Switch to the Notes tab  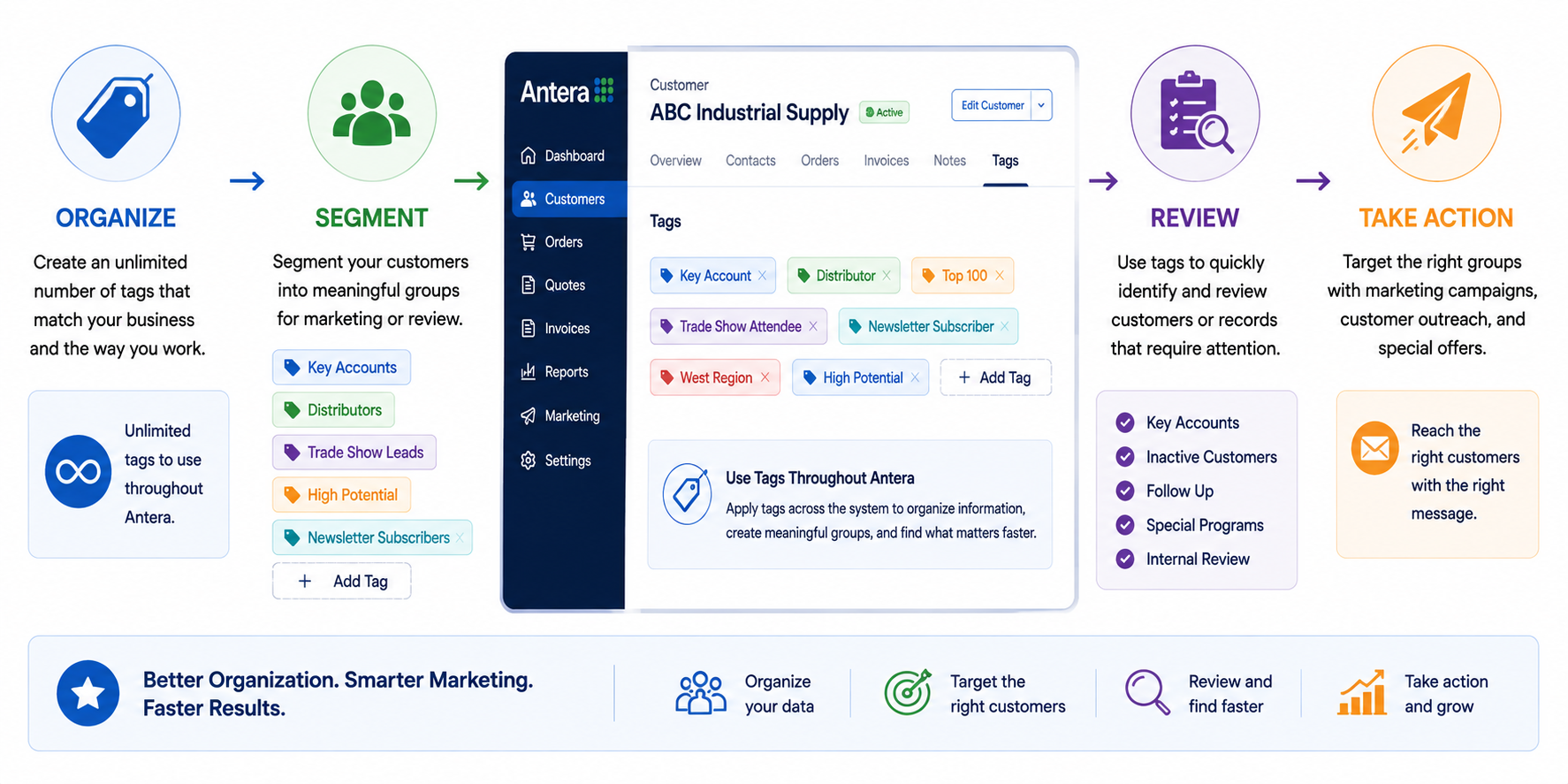click(x=949, y=161)
